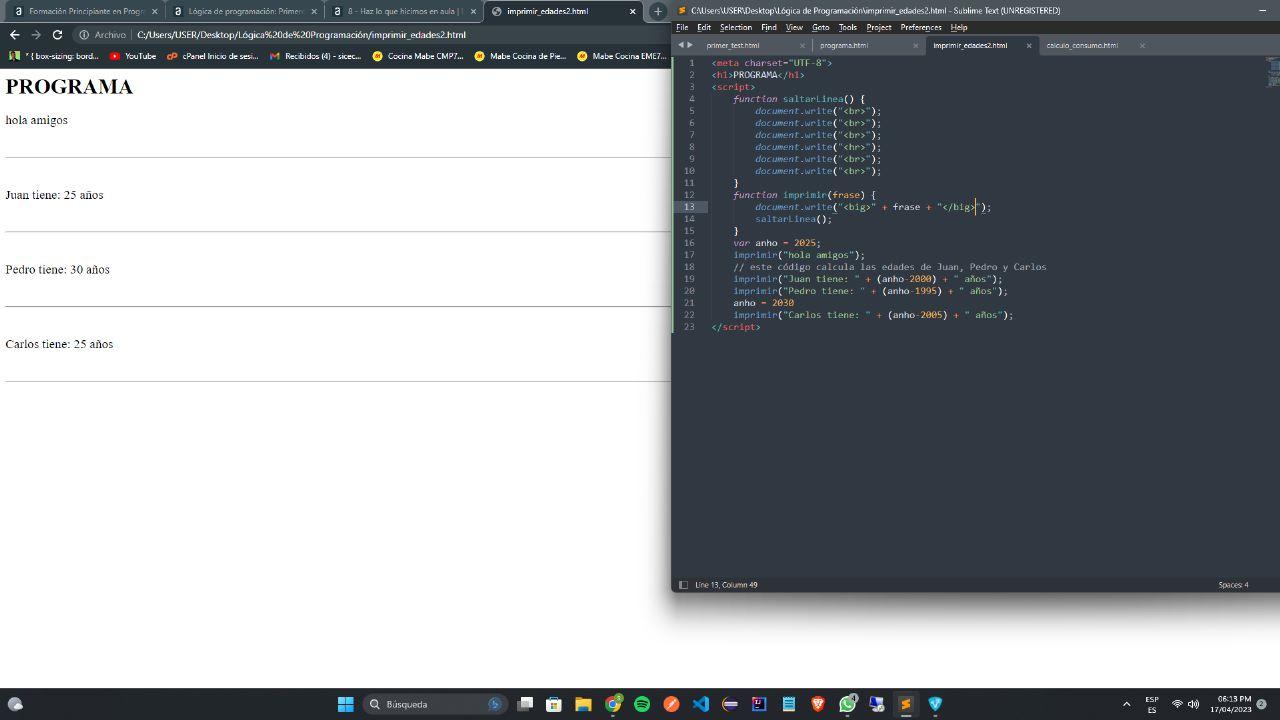
Task: Click the Chrome back arrow
Action: point(14,35)
